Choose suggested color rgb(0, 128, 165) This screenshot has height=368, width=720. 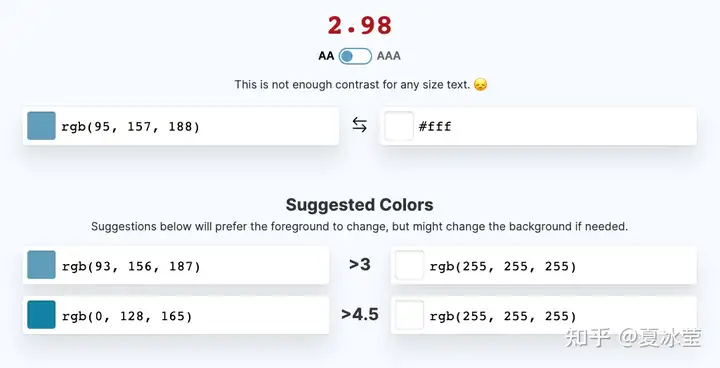pyautogui.click(x=176, y=315)
